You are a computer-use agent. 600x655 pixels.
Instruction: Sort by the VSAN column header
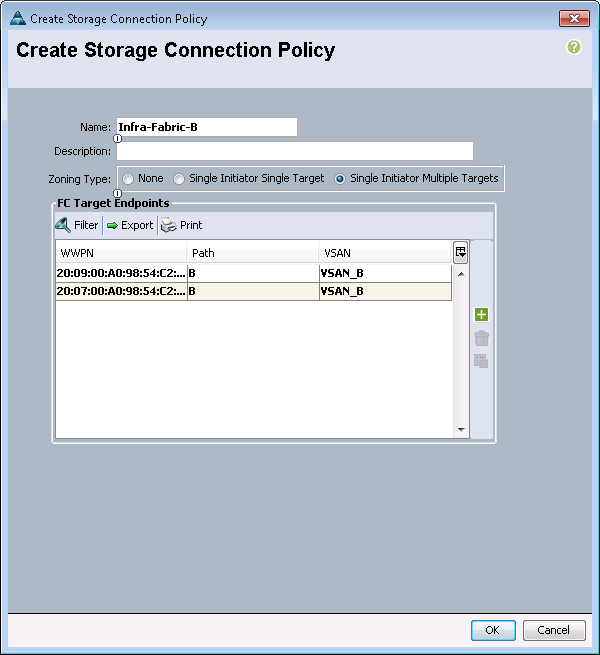pos(385,253)
